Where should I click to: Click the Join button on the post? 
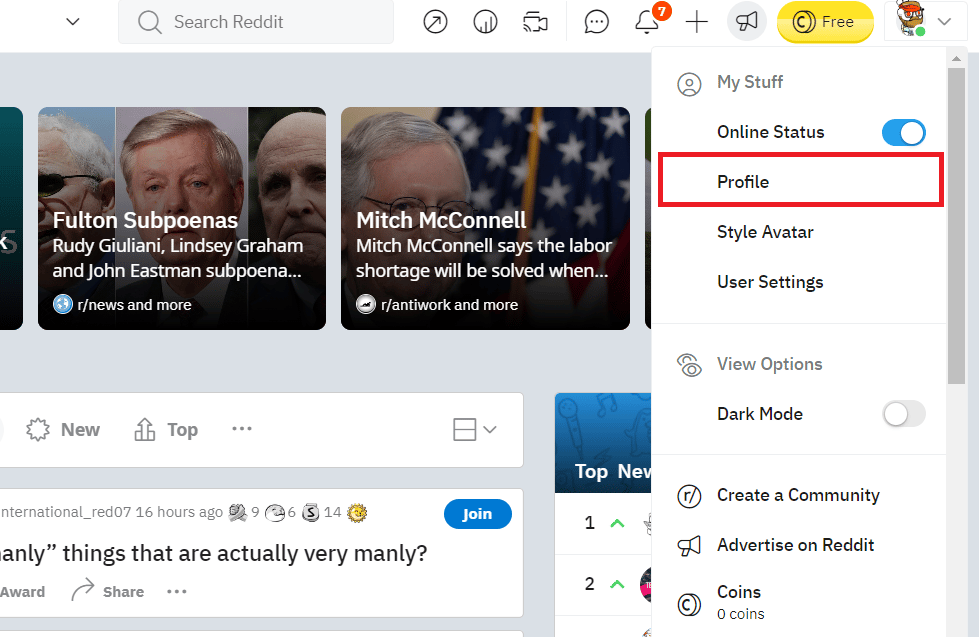[478, 514]
